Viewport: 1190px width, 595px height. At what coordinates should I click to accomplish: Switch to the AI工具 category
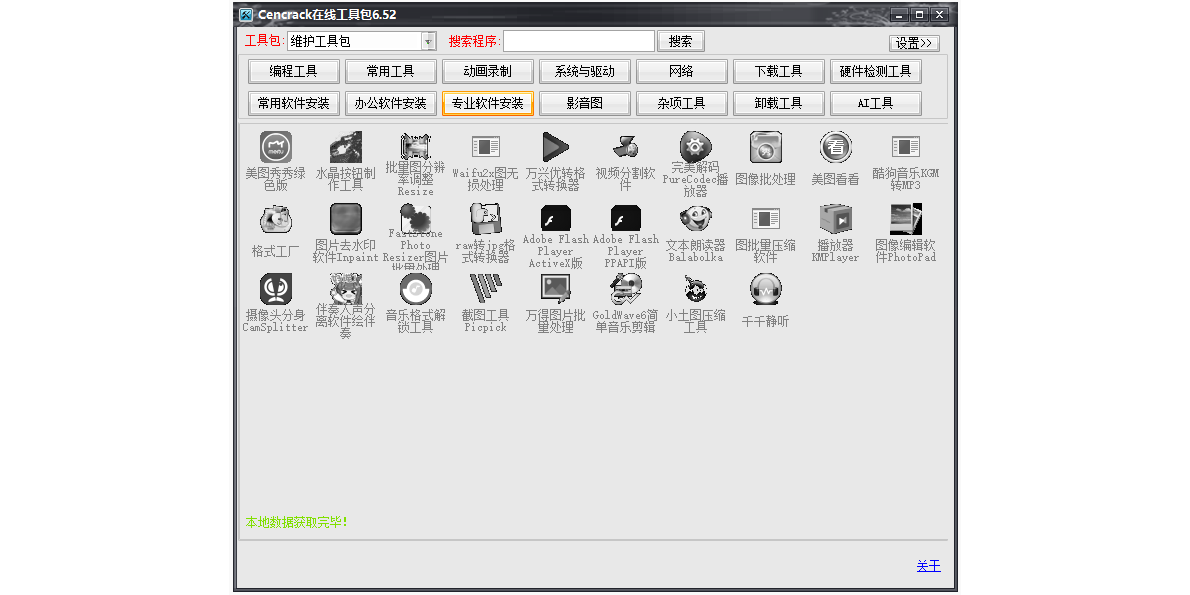[x=875, y=103]
